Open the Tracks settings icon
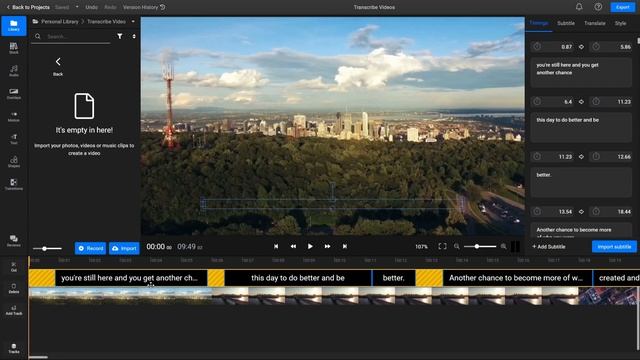Image resolution: width=640 pixels, height=360 pixels. pyautogui.click(x=14, y=349)
